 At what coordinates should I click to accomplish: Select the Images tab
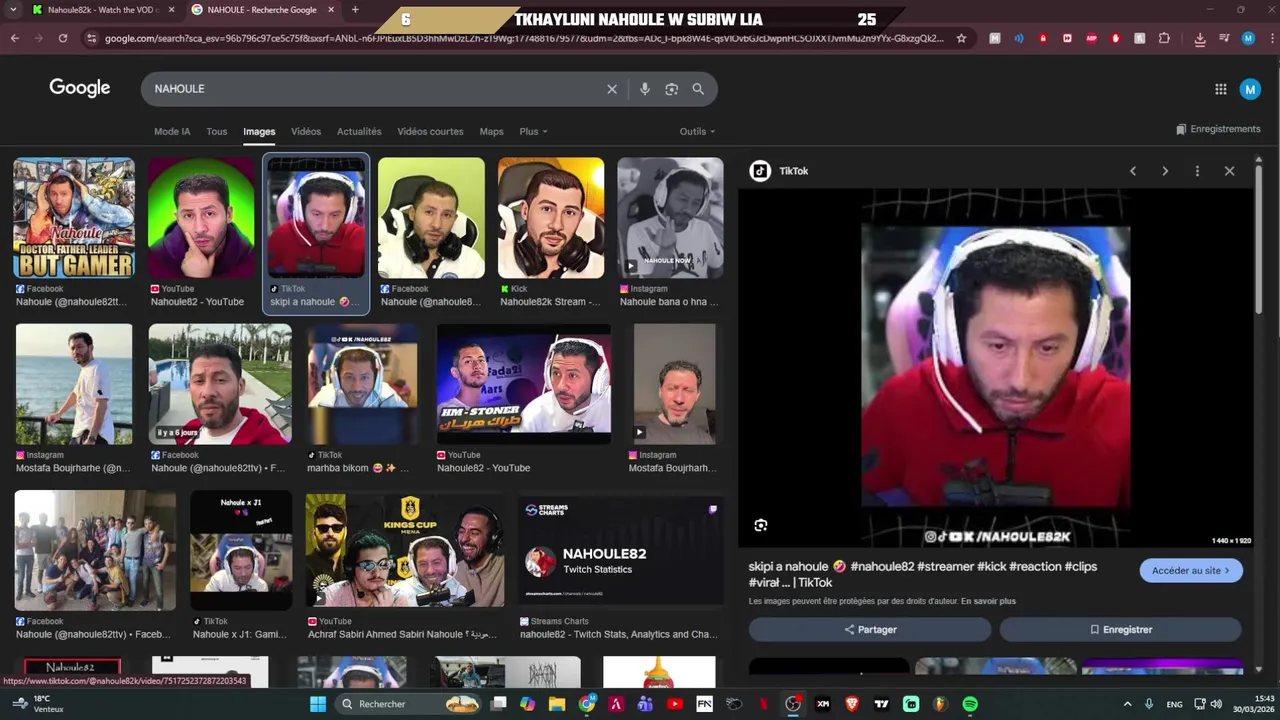(259, 131)
